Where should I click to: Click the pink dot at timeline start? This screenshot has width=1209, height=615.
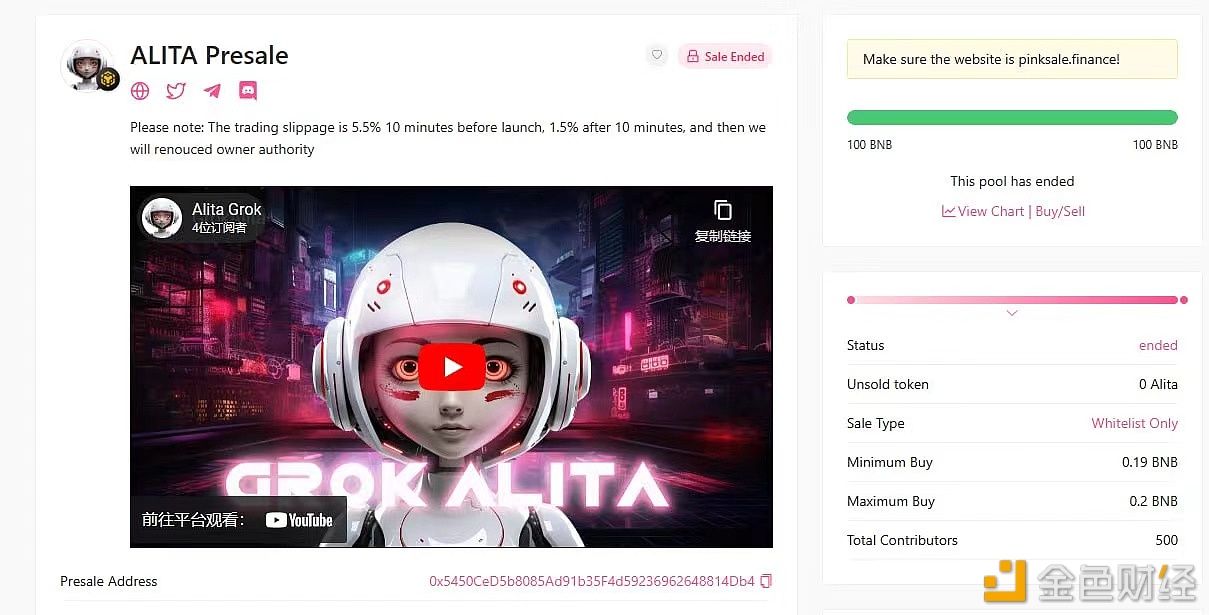click(x=851, y=300)
